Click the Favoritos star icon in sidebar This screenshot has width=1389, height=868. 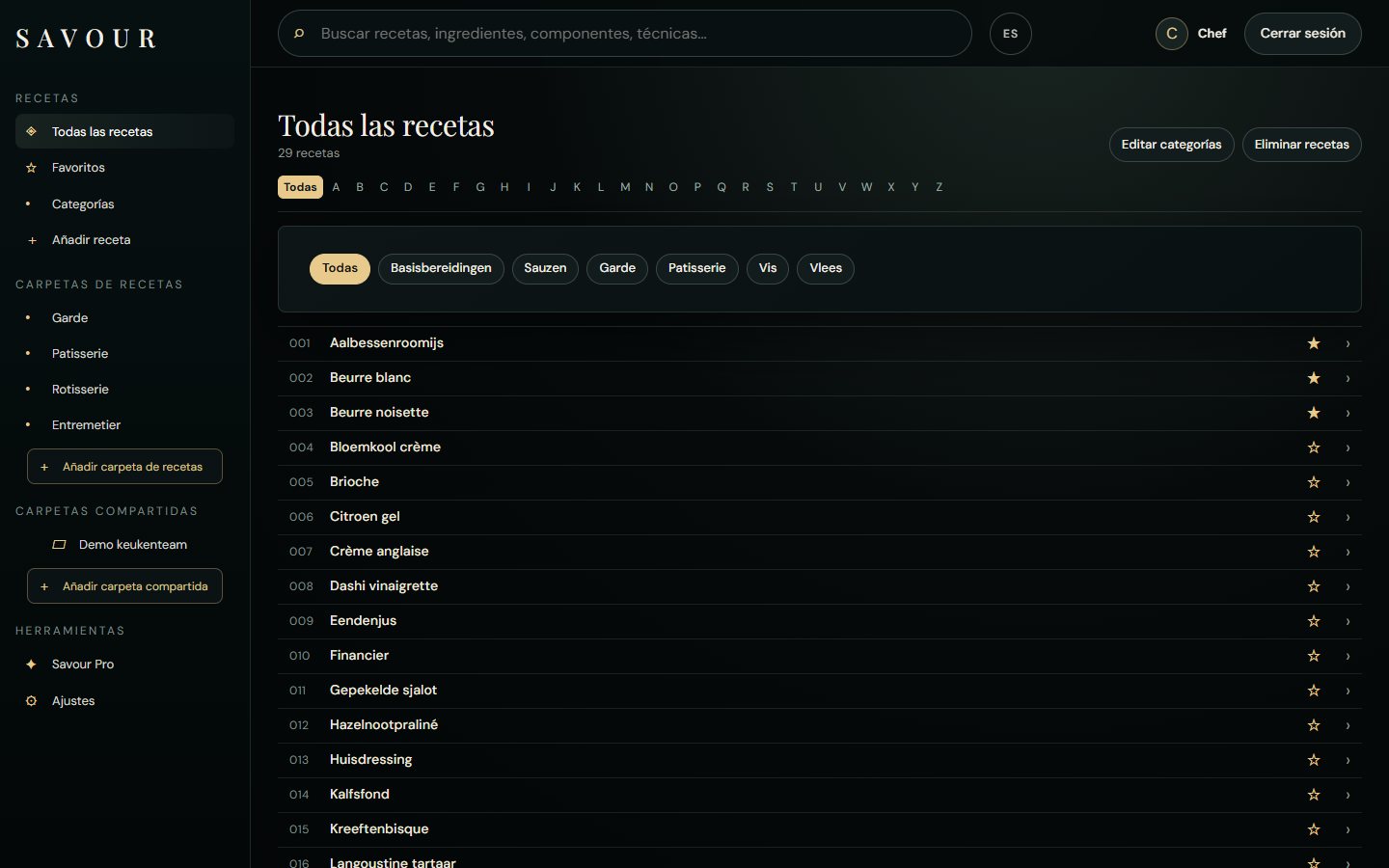31,168
